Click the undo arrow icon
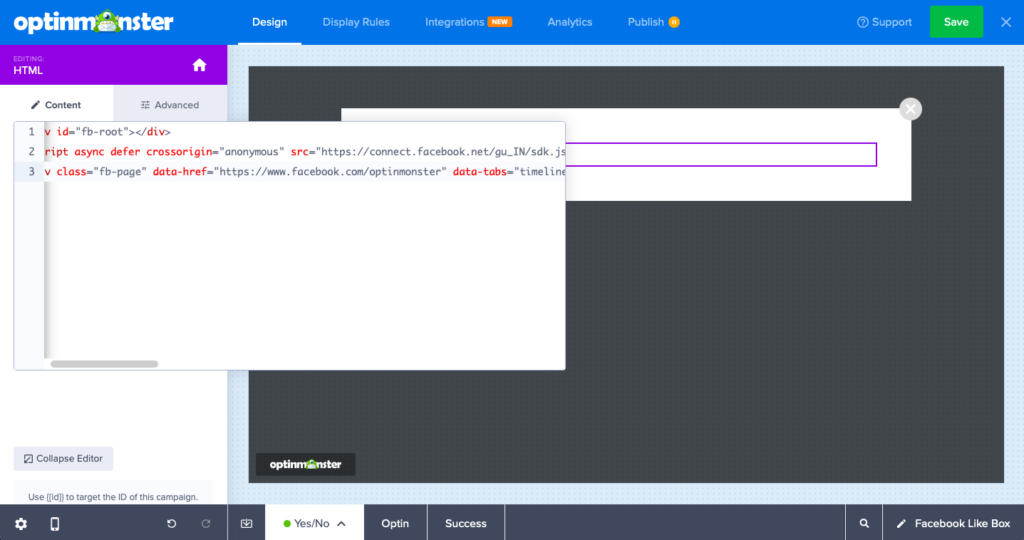 point(171,524)
